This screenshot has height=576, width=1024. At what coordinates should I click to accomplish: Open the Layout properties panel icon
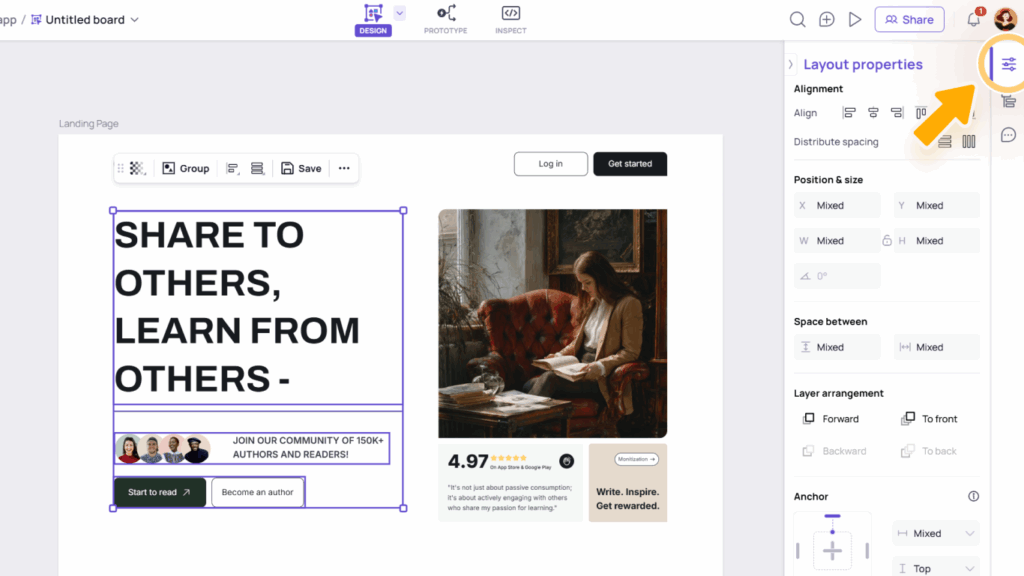[x=1008, y=65]
